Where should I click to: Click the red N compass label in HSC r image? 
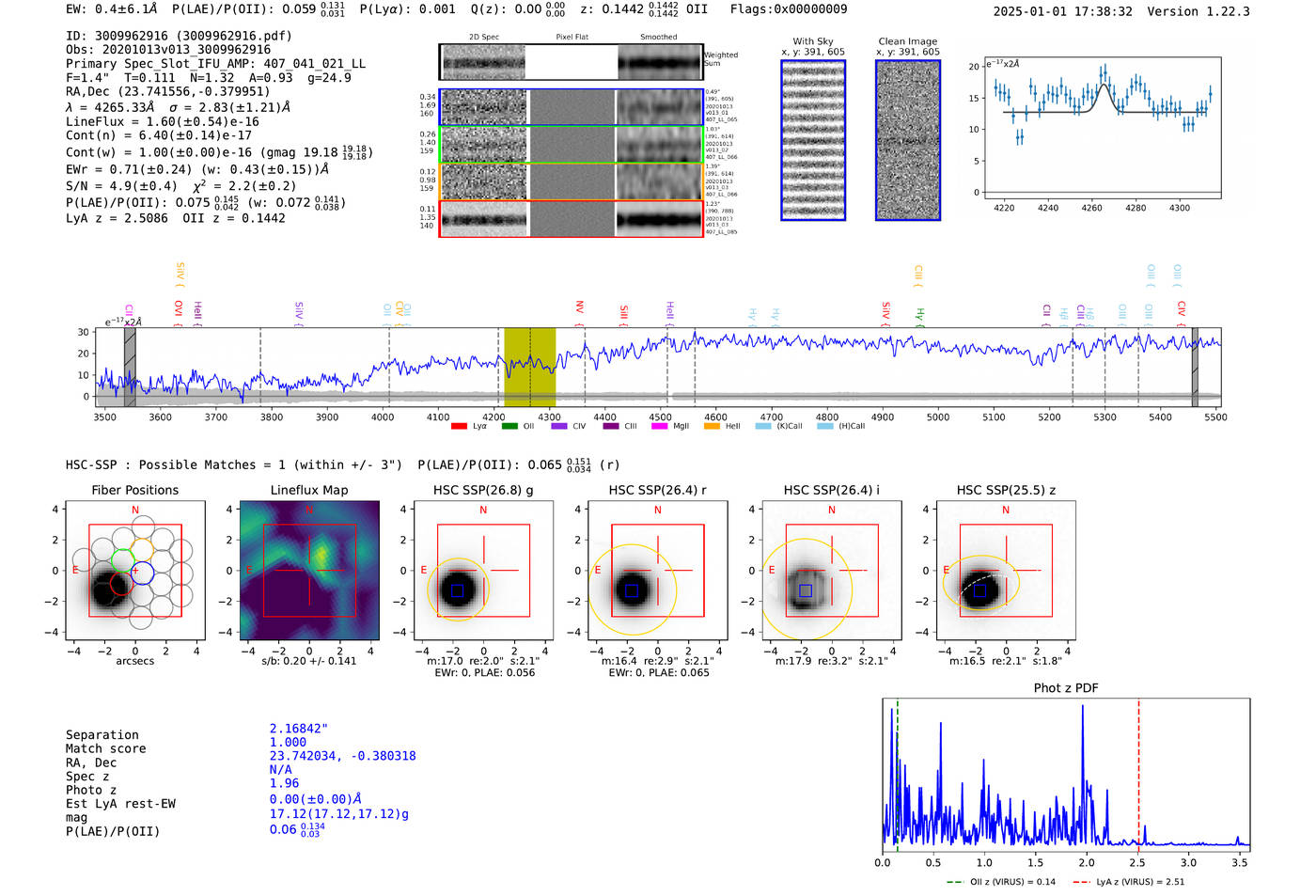[657, 510]
